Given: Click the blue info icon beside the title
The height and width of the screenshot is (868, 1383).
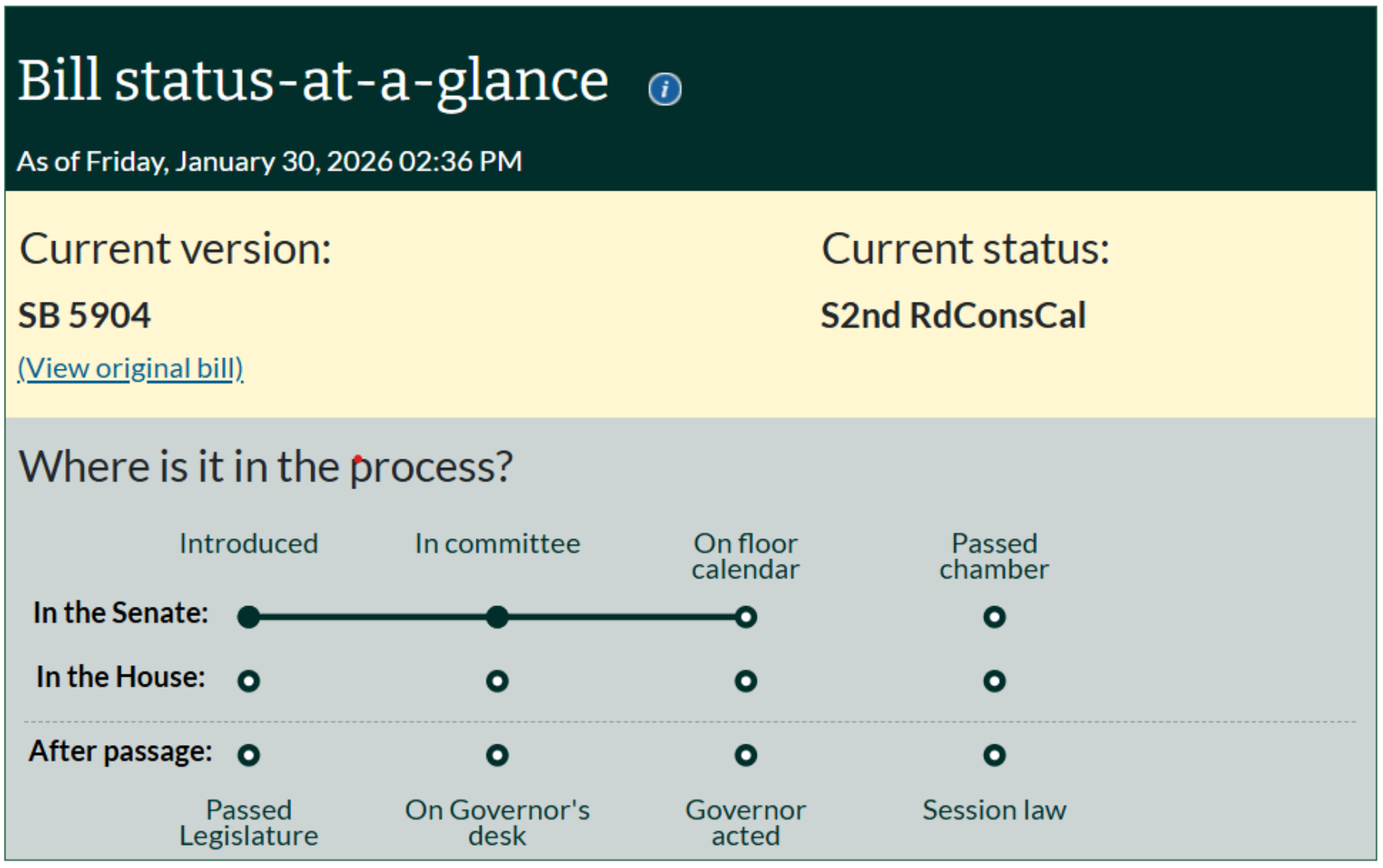Looking at the screenshot, I should coord(665,89).
